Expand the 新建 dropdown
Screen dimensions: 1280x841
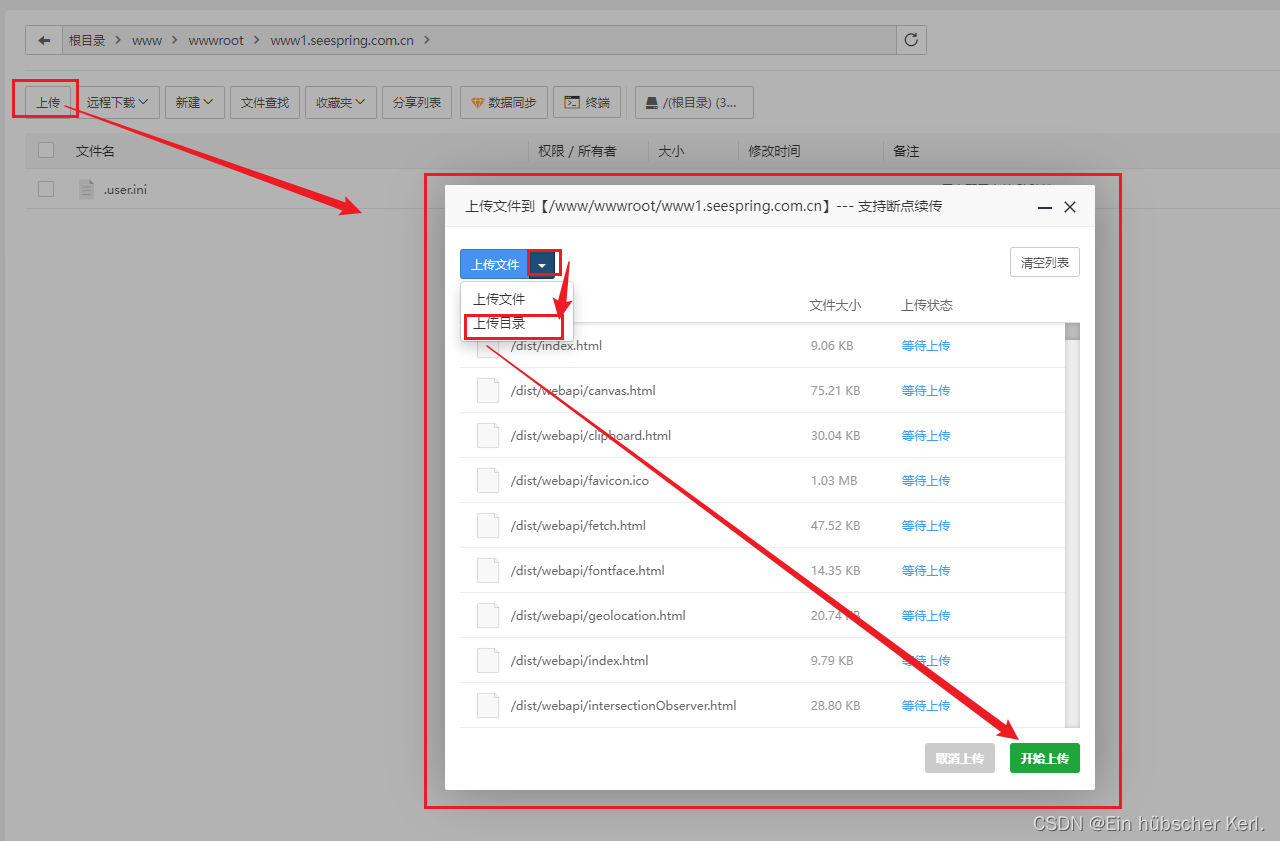(x=194, y=102)
